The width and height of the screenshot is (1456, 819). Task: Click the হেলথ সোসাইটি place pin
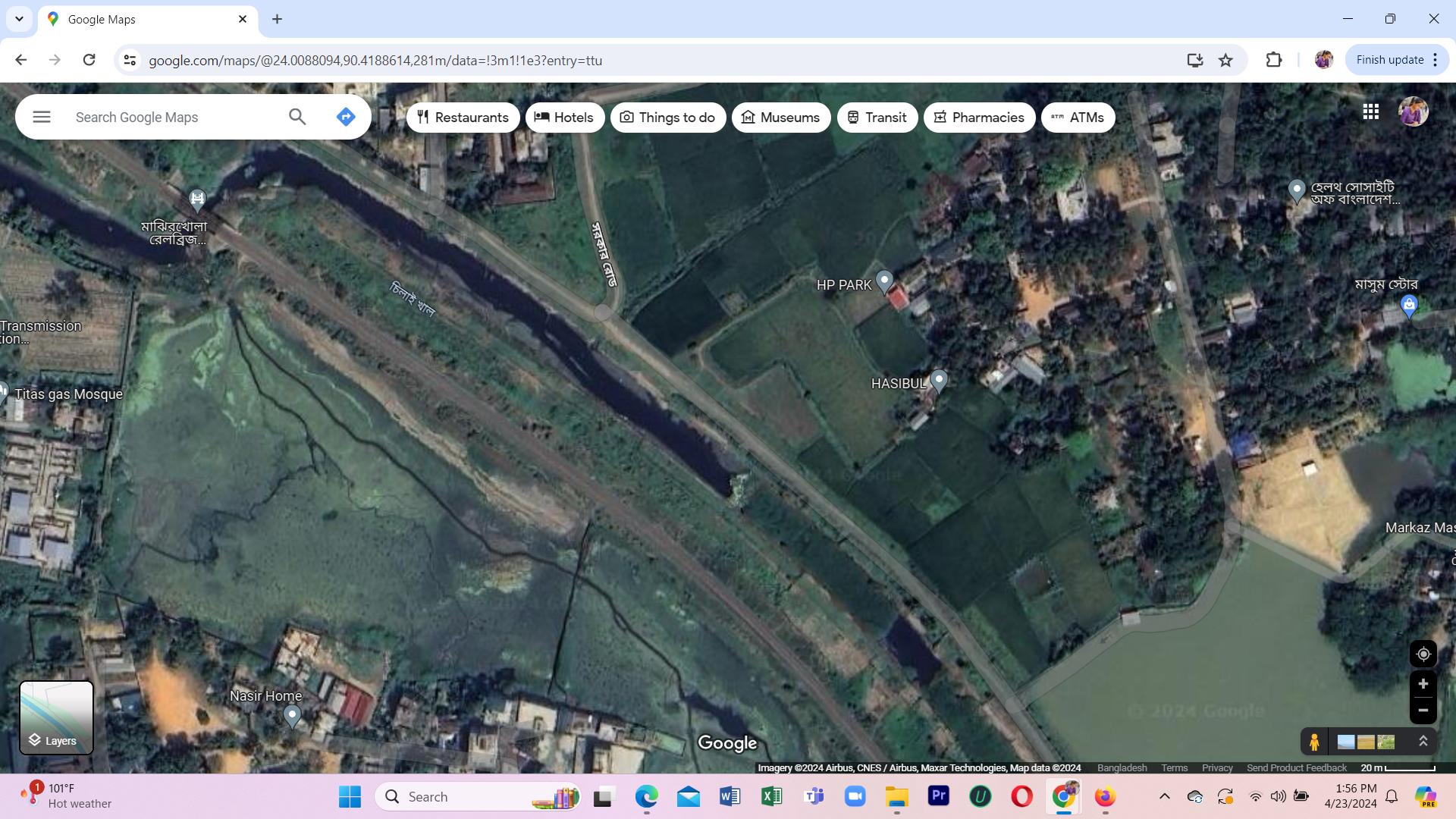pyautogui.click(x=1297, y=190)
